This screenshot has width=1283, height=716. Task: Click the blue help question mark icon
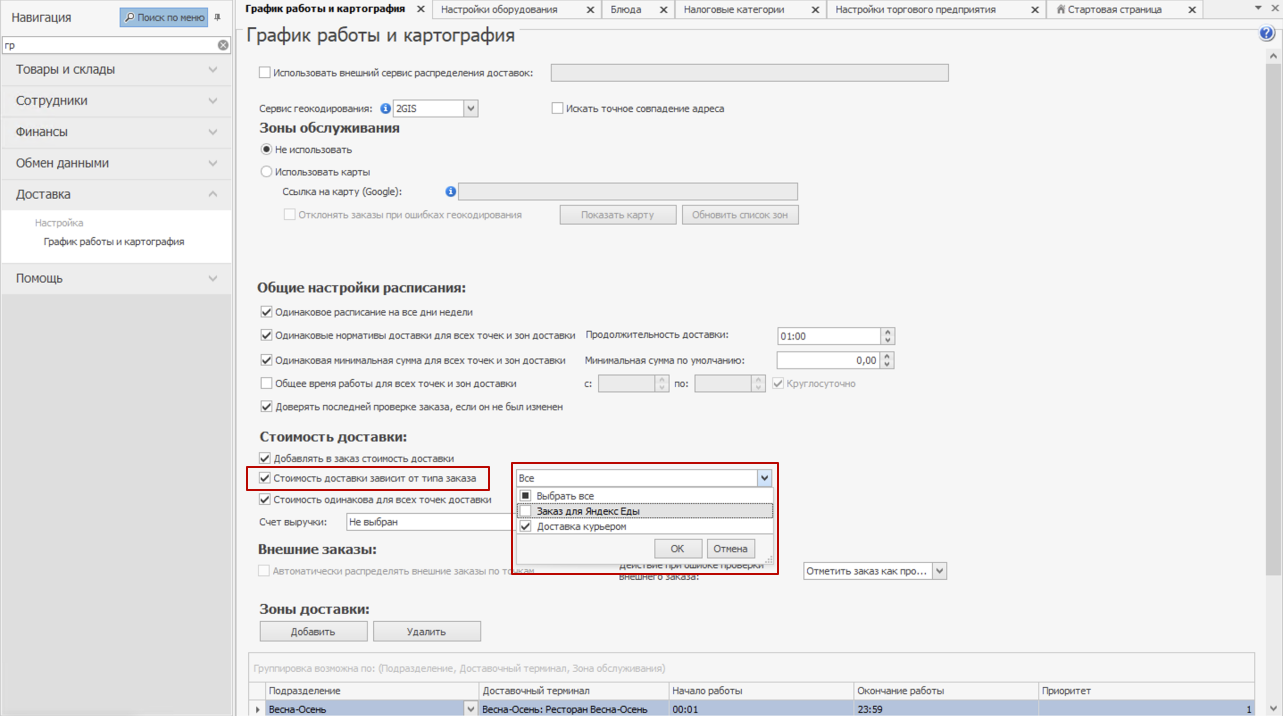(1268, 34)
